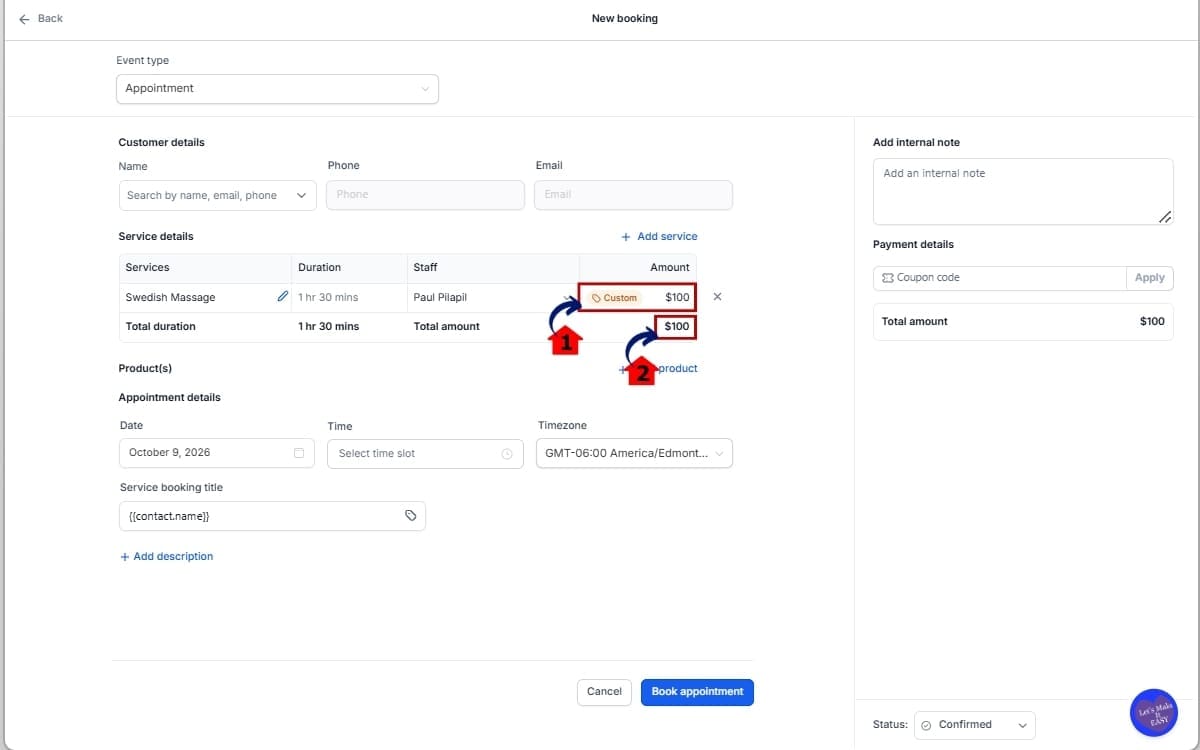Screen dimensions: 1200x750
Task: Click the internal note text area
Action: (x=1023, y=191)
